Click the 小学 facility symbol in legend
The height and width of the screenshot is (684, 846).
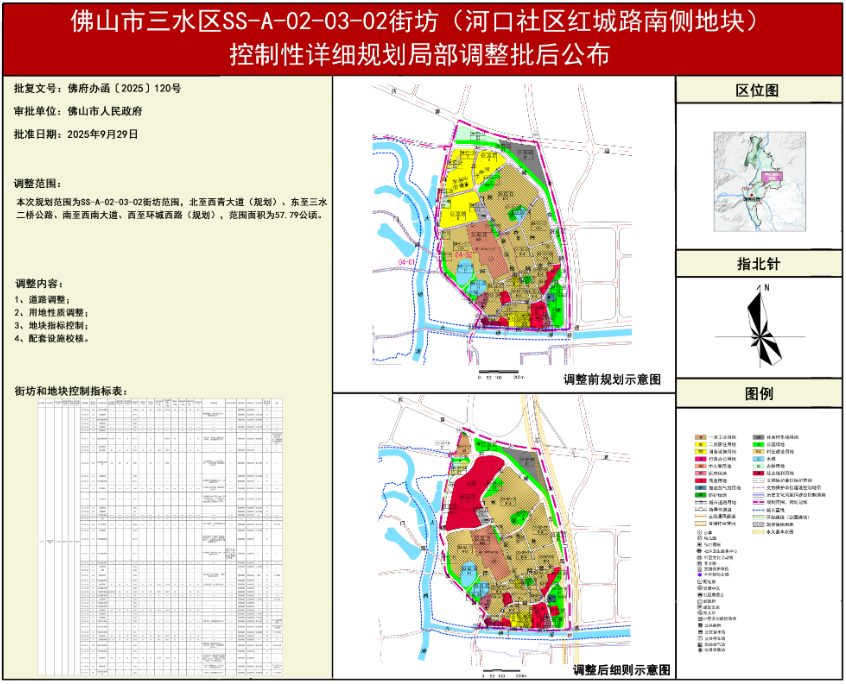tap(699, 532)
